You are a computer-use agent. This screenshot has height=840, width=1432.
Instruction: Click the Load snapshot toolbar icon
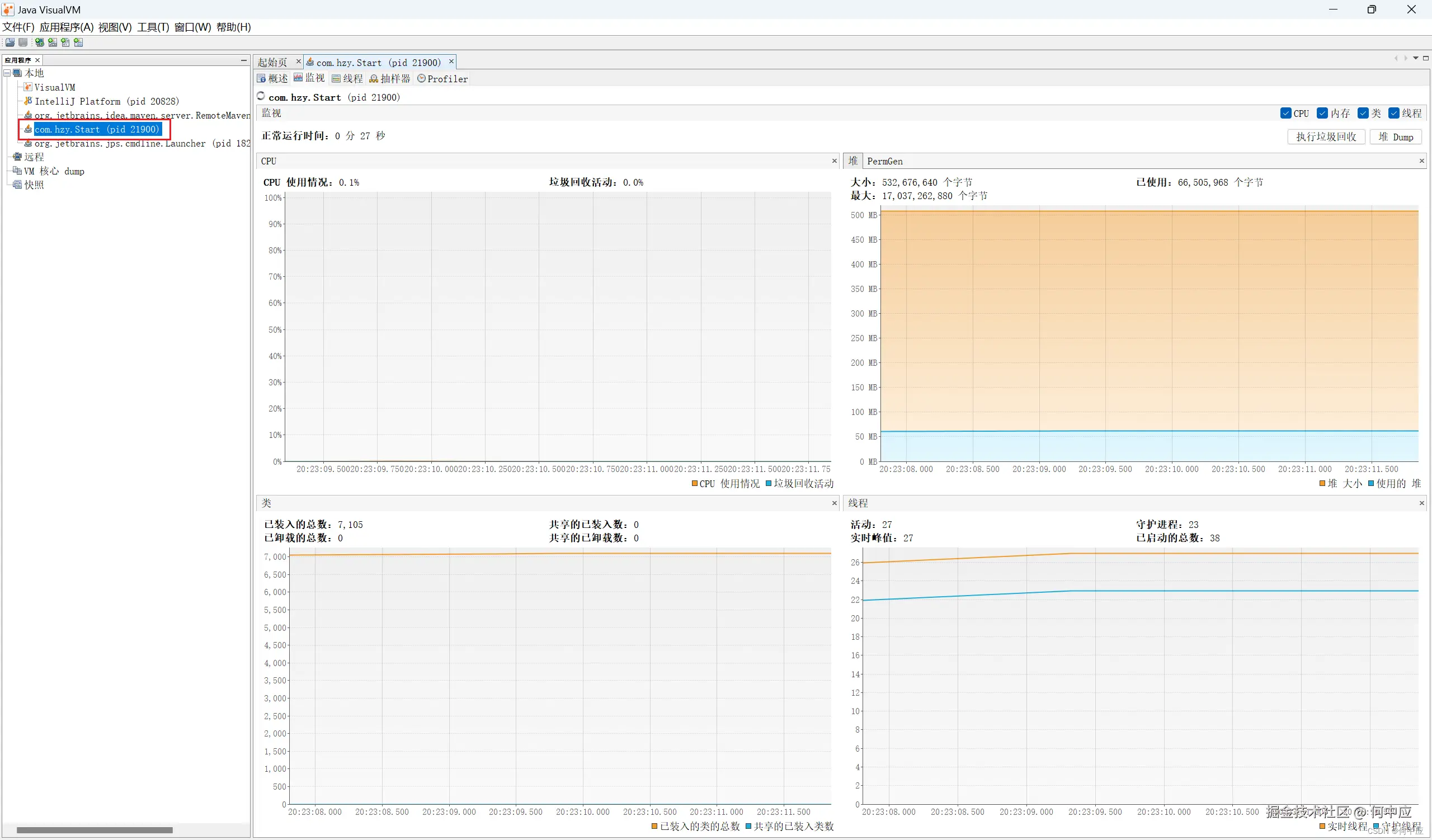[10, 43]
